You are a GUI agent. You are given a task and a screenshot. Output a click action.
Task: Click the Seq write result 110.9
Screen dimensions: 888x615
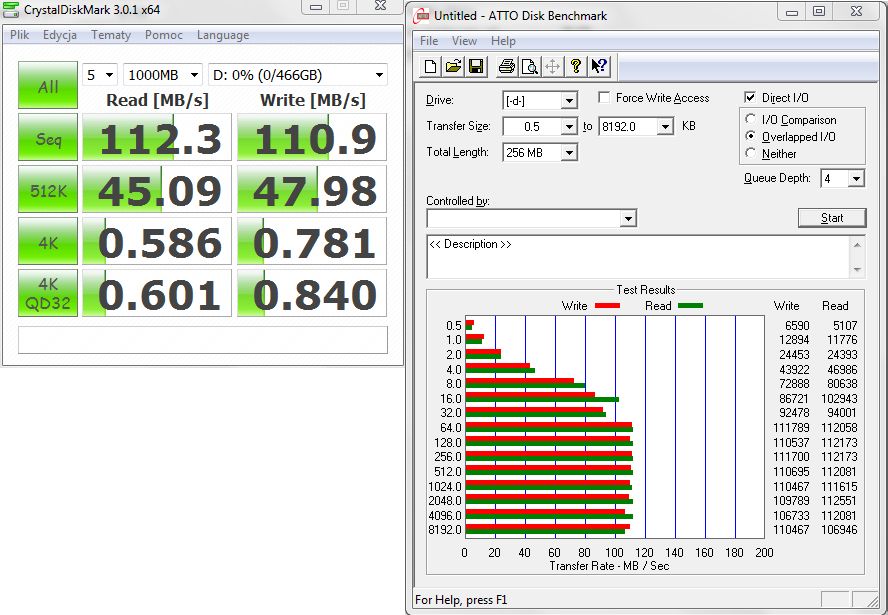[x=312, y=137]
